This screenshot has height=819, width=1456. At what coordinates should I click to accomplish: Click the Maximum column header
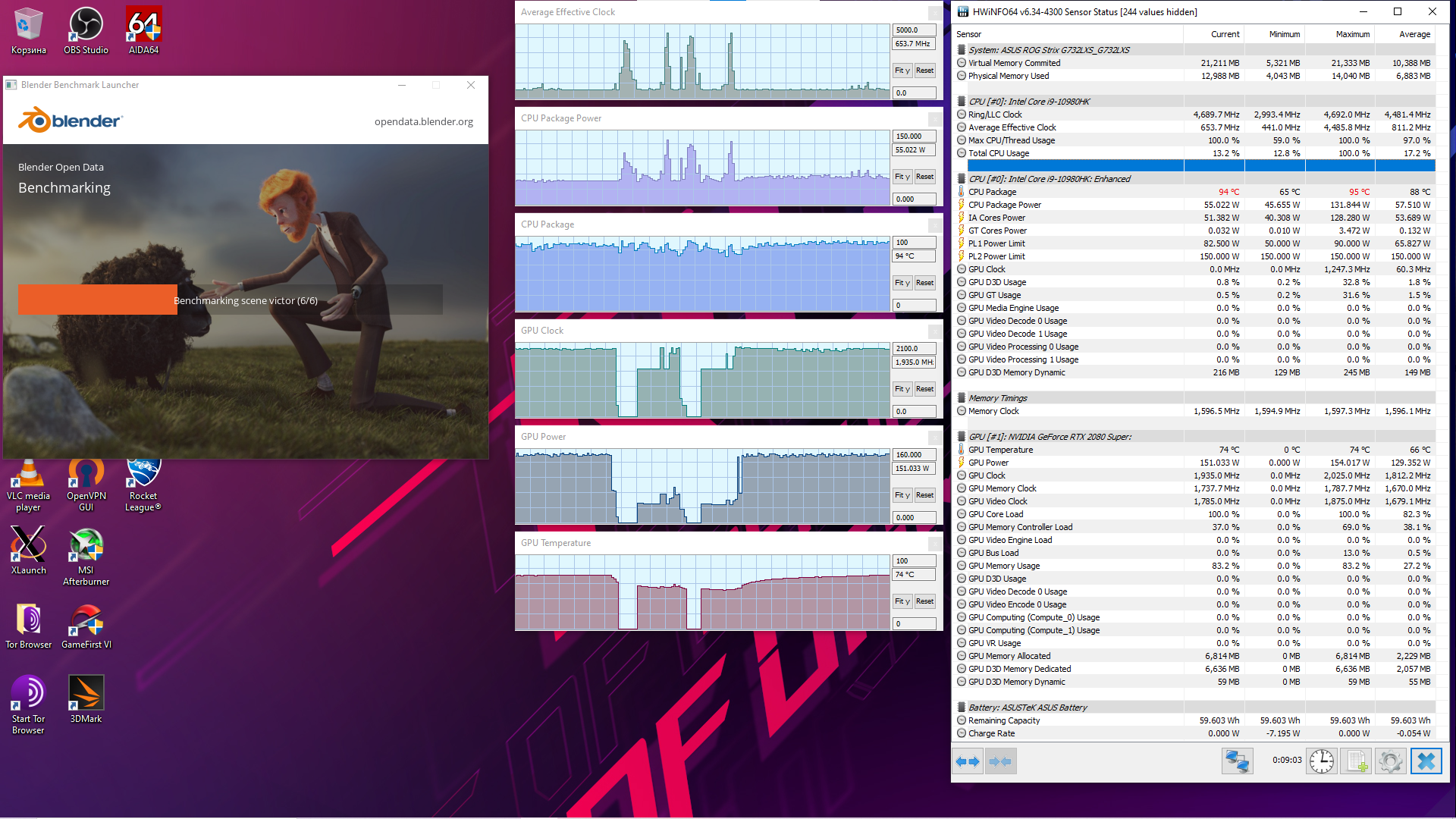click(x=1339, y=34)
